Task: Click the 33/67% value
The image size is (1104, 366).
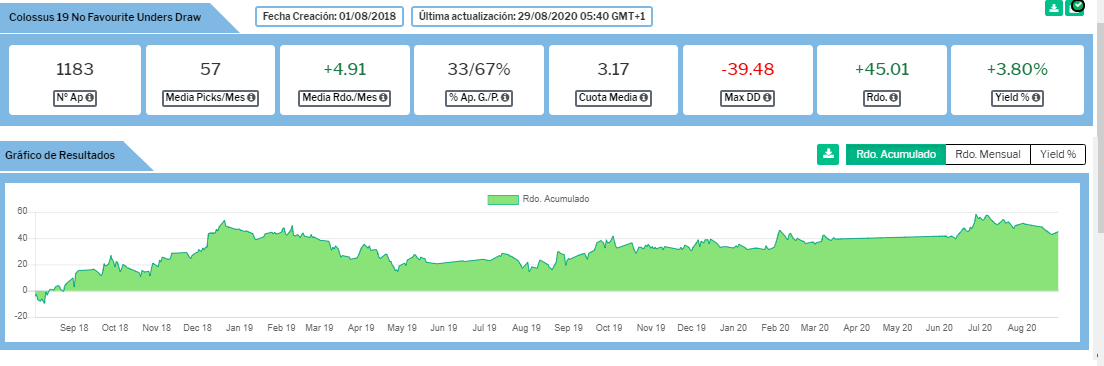Action: [x=479, y=69]
